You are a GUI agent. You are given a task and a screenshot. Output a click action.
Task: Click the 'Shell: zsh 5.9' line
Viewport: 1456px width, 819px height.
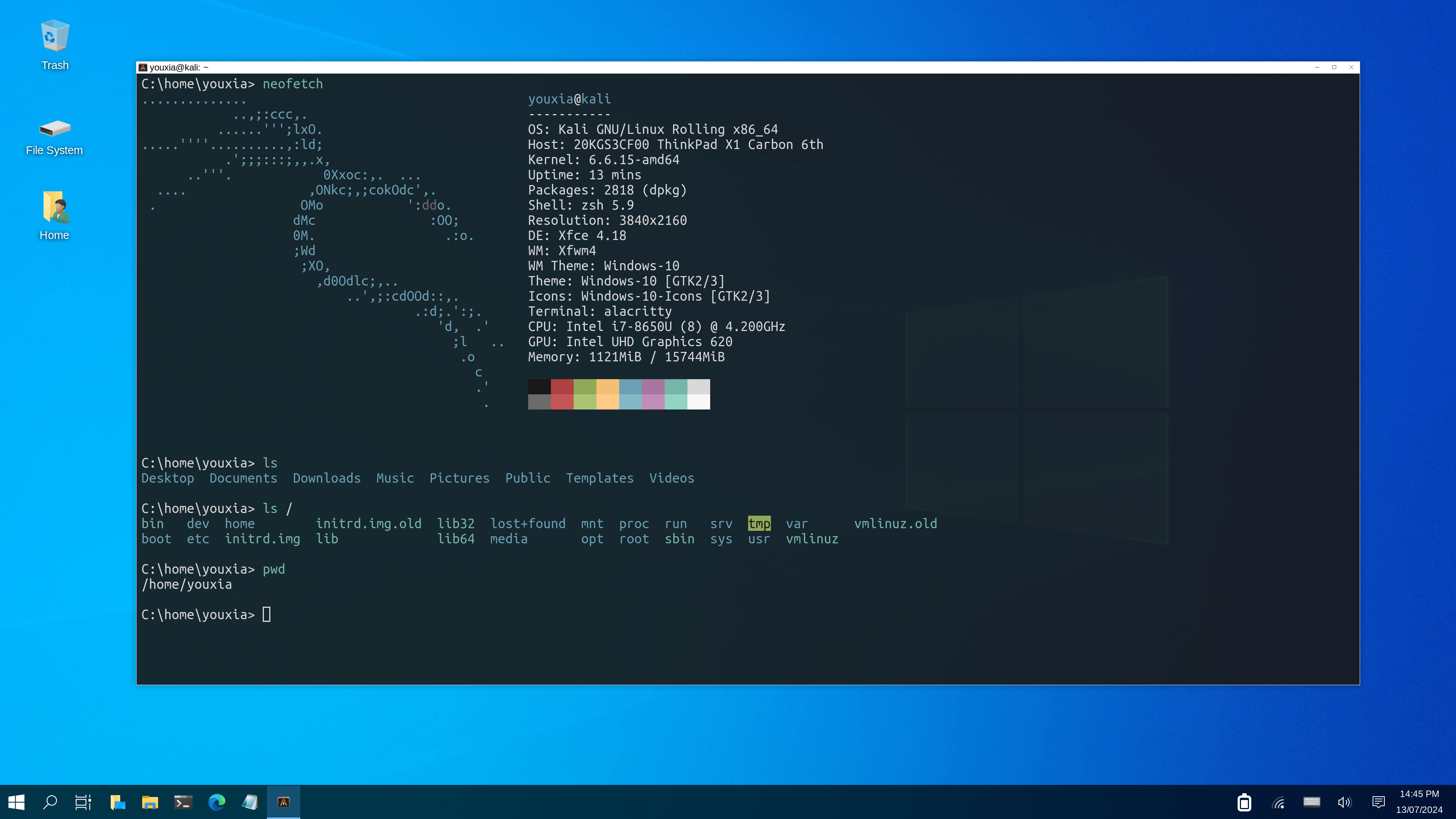pyautogui.click(x=581, y=205)
